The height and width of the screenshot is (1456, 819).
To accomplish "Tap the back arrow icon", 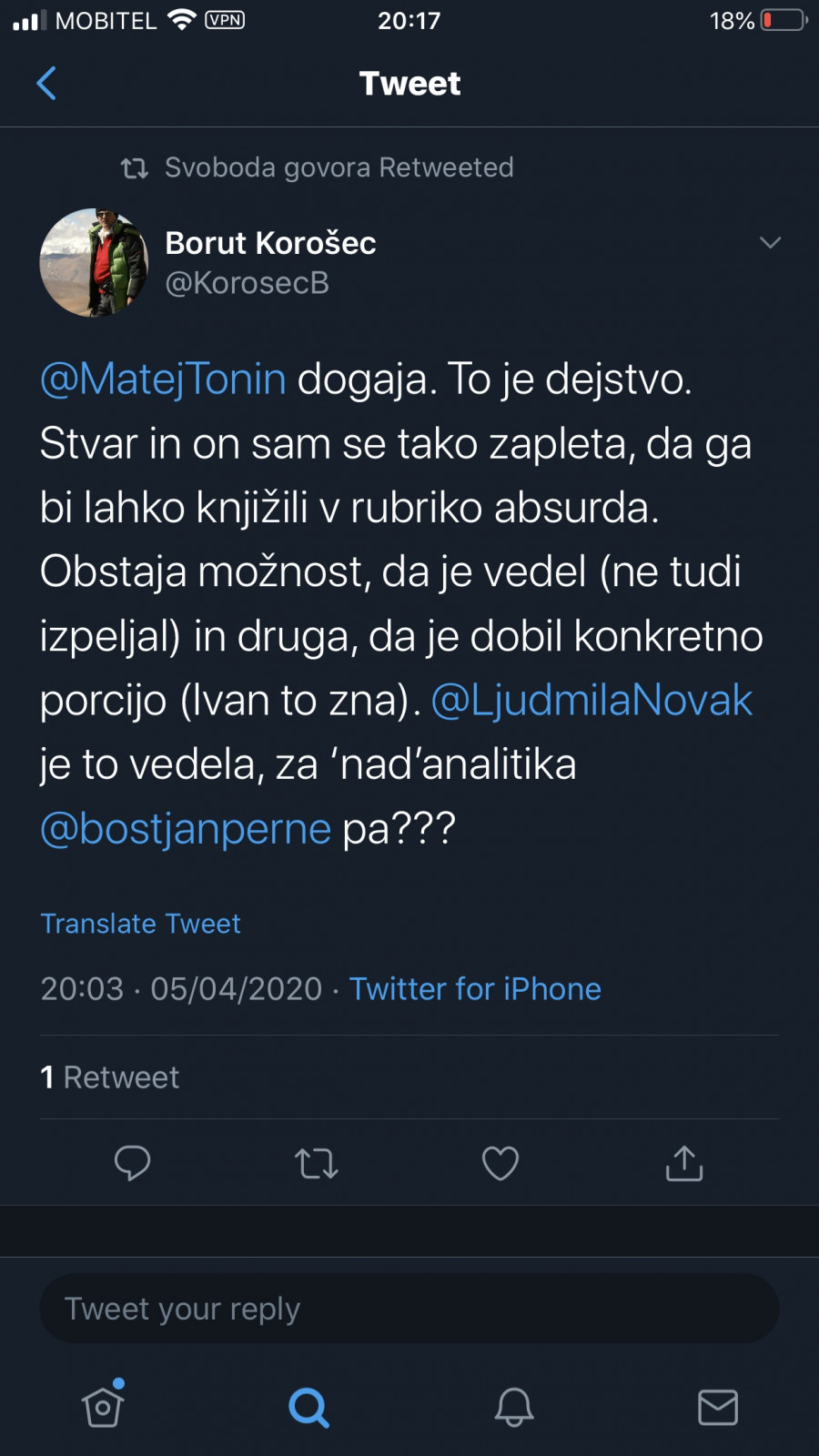I will point(46,83).
